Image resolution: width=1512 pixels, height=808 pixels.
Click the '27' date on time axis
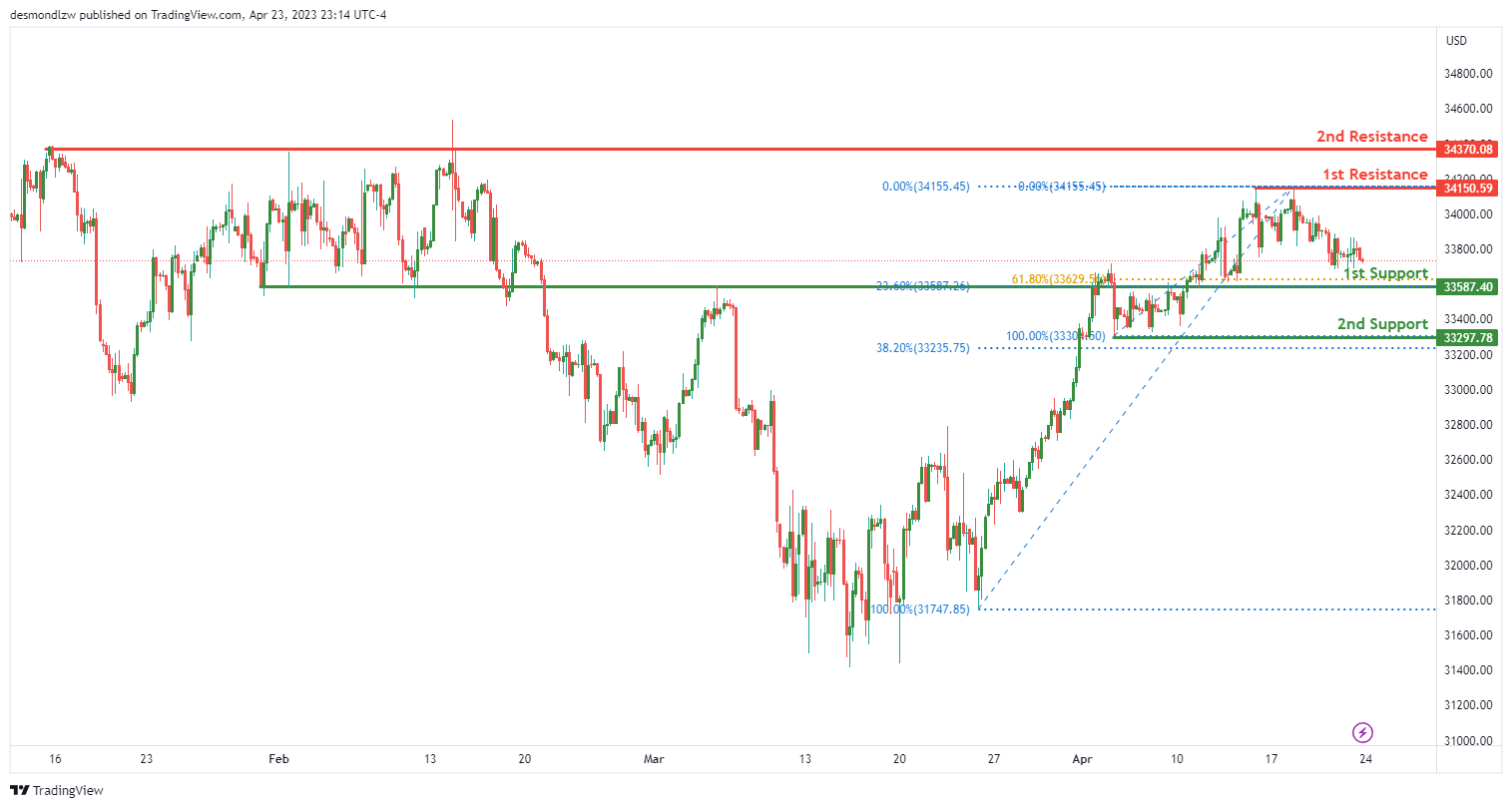click(994, 759)
